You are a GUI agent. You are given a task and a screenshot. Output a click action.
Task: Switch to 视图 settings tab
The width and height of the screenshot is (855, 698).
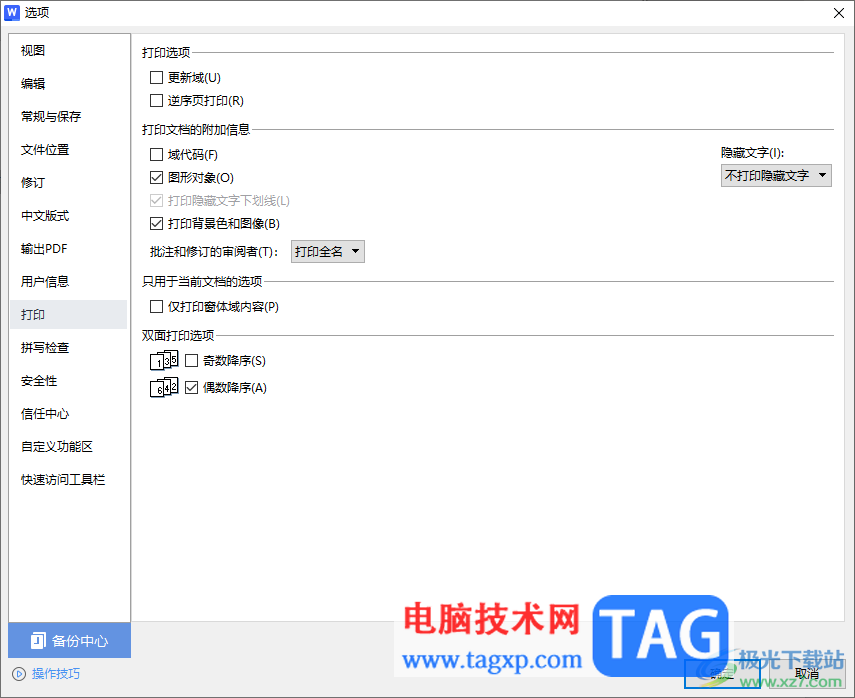tap(69, 51)
